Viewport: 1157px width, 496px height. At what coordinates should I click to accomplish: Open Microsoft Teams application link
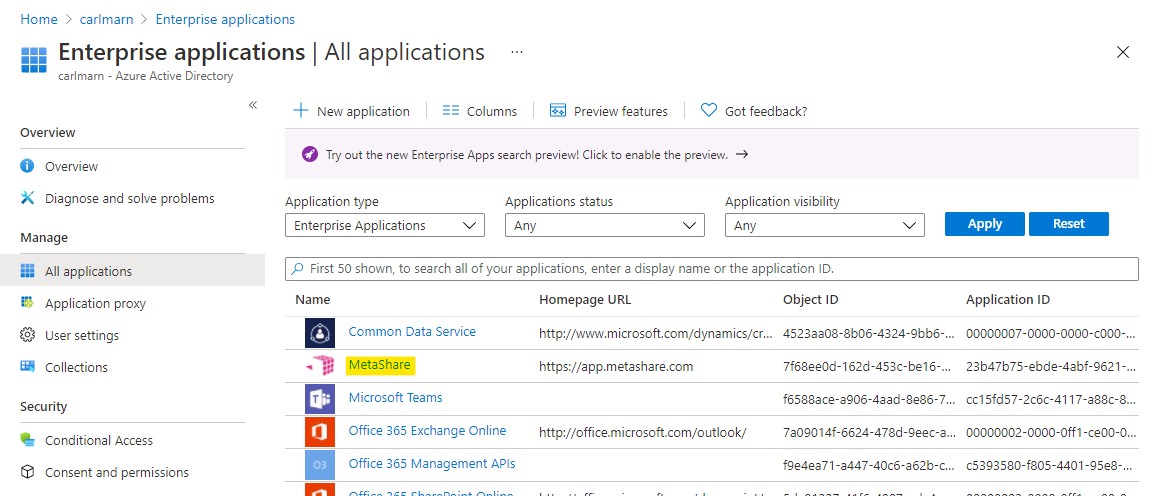coord(396,397)
